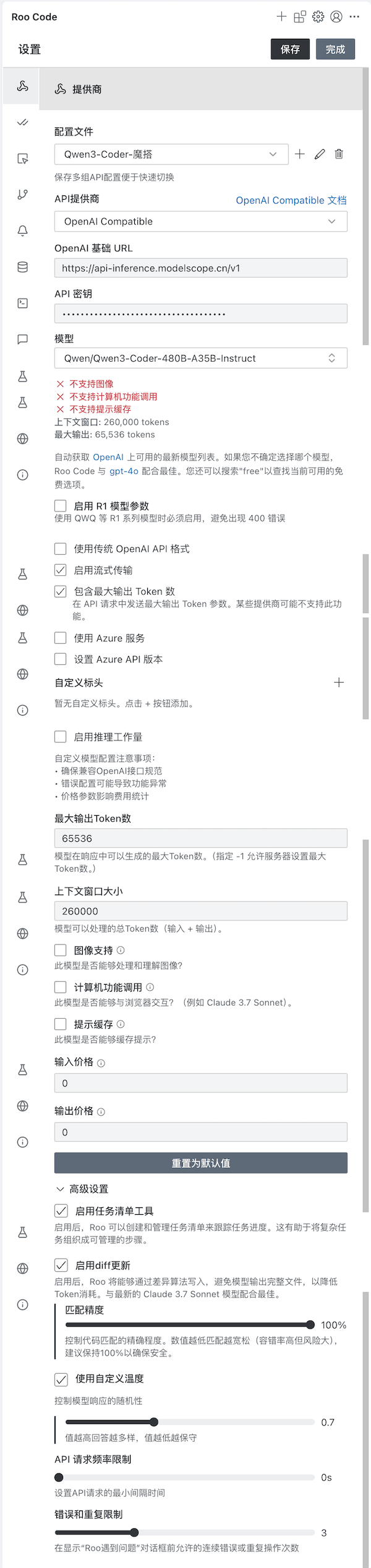The image size is (371, 1568).
Task: Open the 配置文件 profile dropdown
Action: point(171,154)
